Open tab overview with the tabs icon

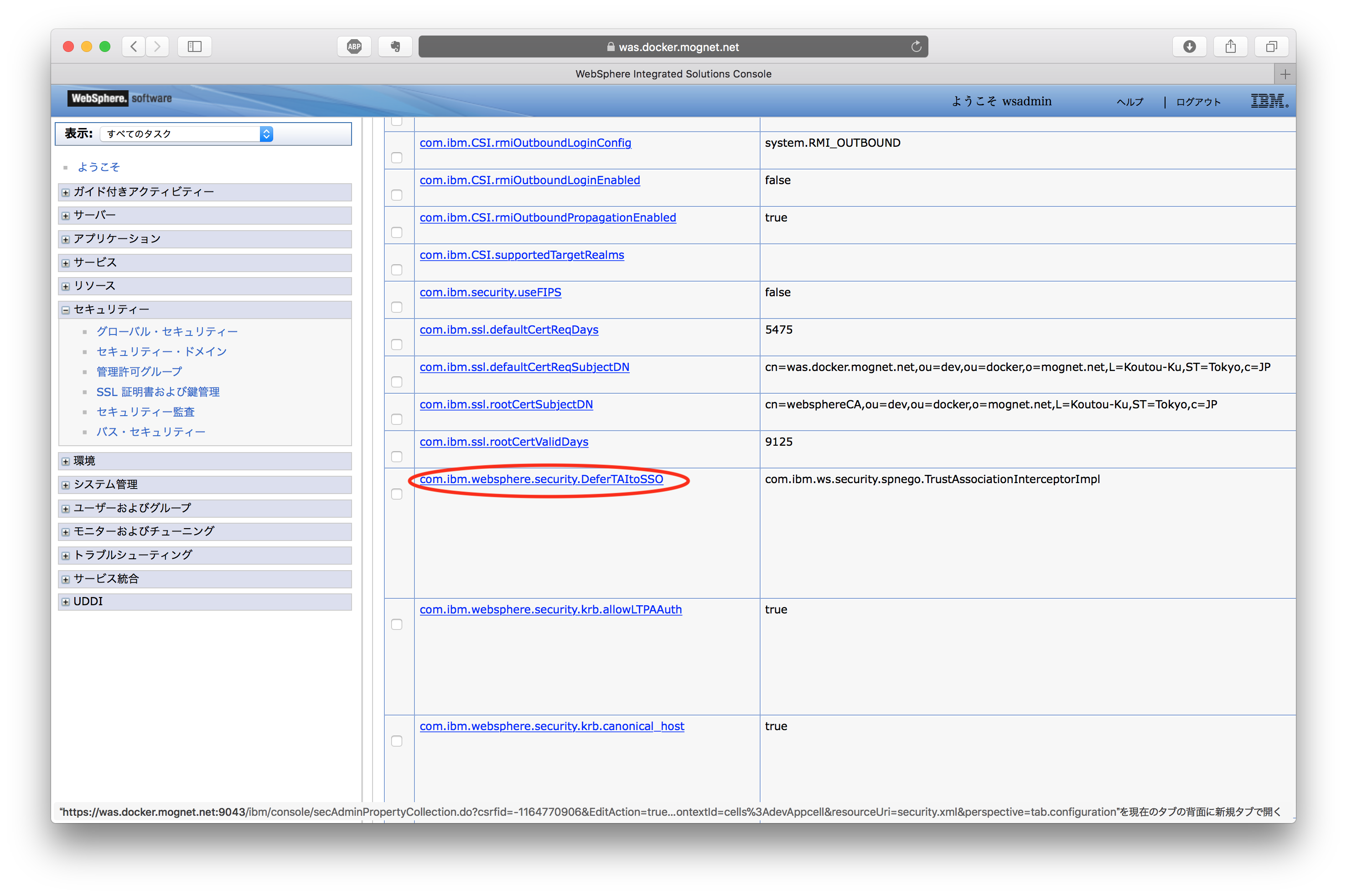pos(1270,46)
